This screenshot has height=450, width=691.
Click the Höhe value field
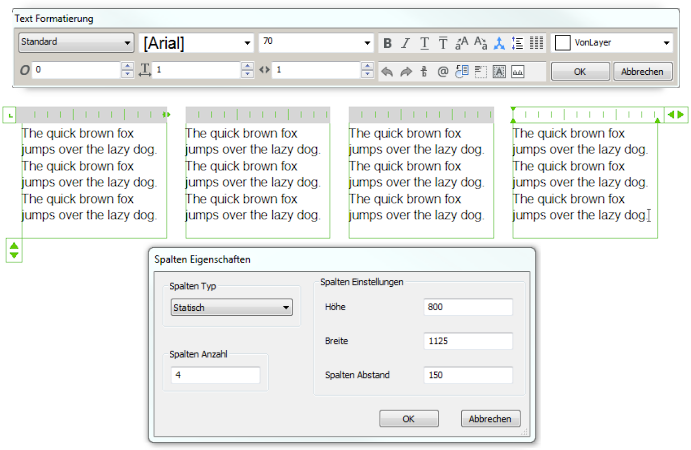pos(467,307)
